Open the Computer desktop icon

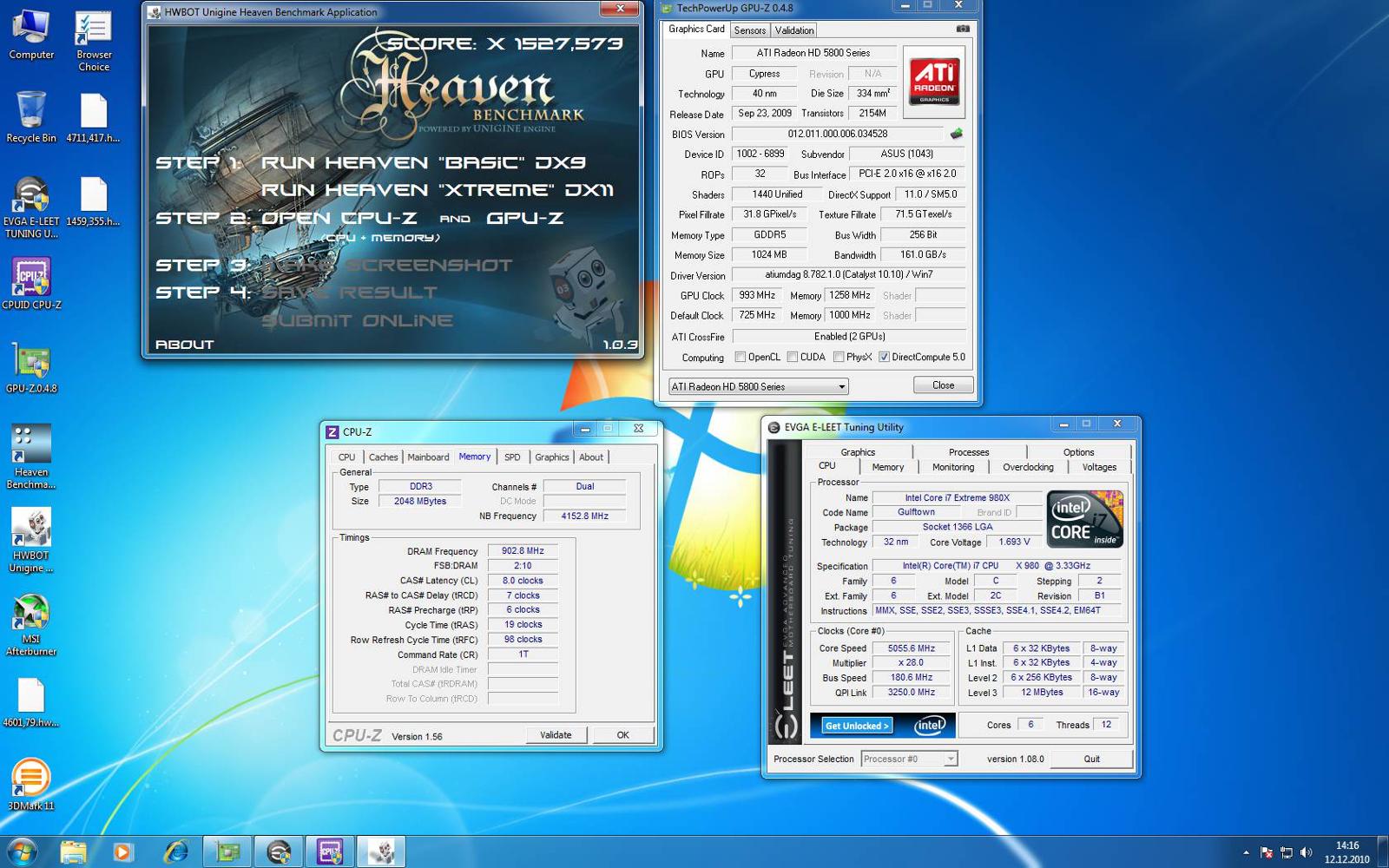(31, 35)
